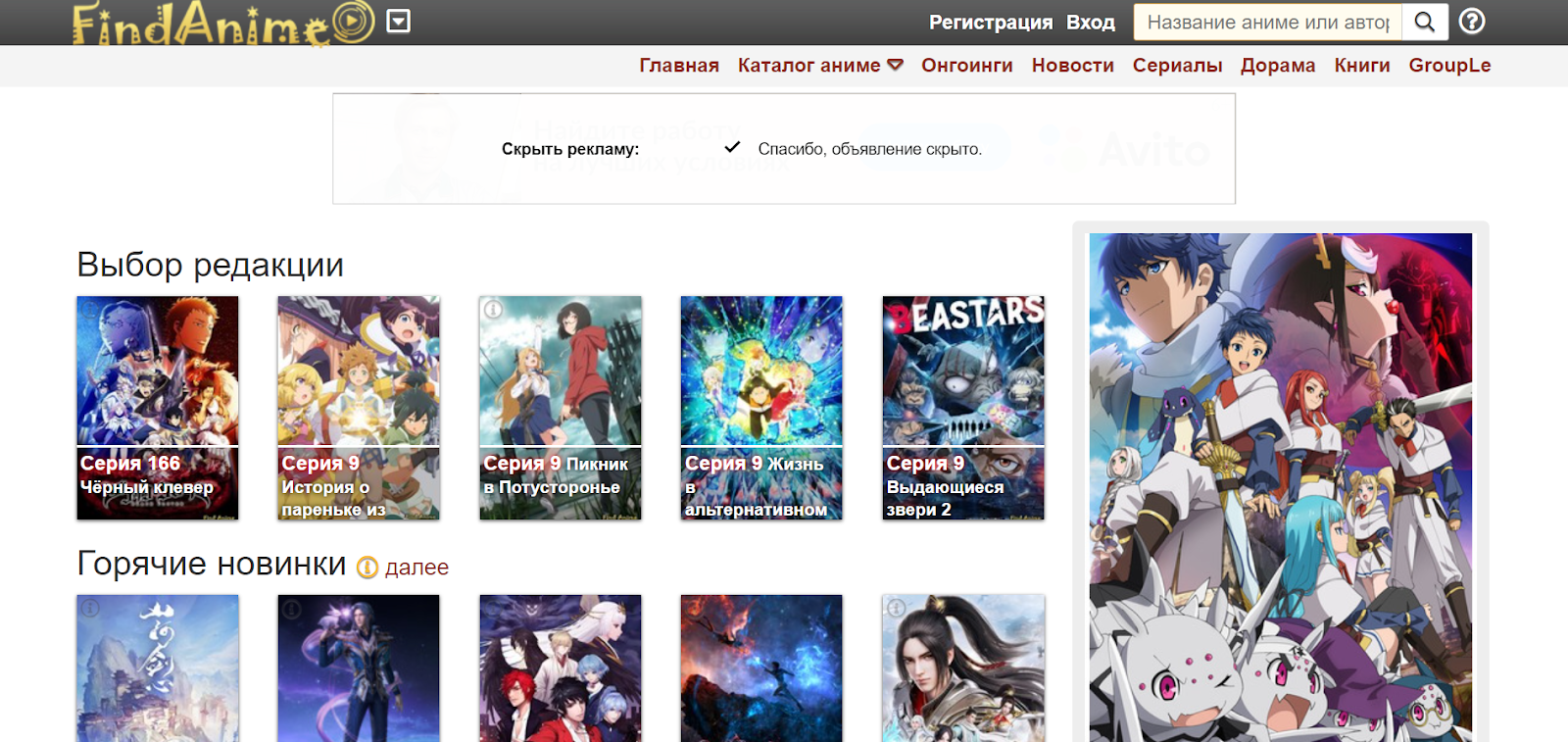Open the Новости menu item
Screen dimensions: 1568x742
click(x=1073, y=66)
